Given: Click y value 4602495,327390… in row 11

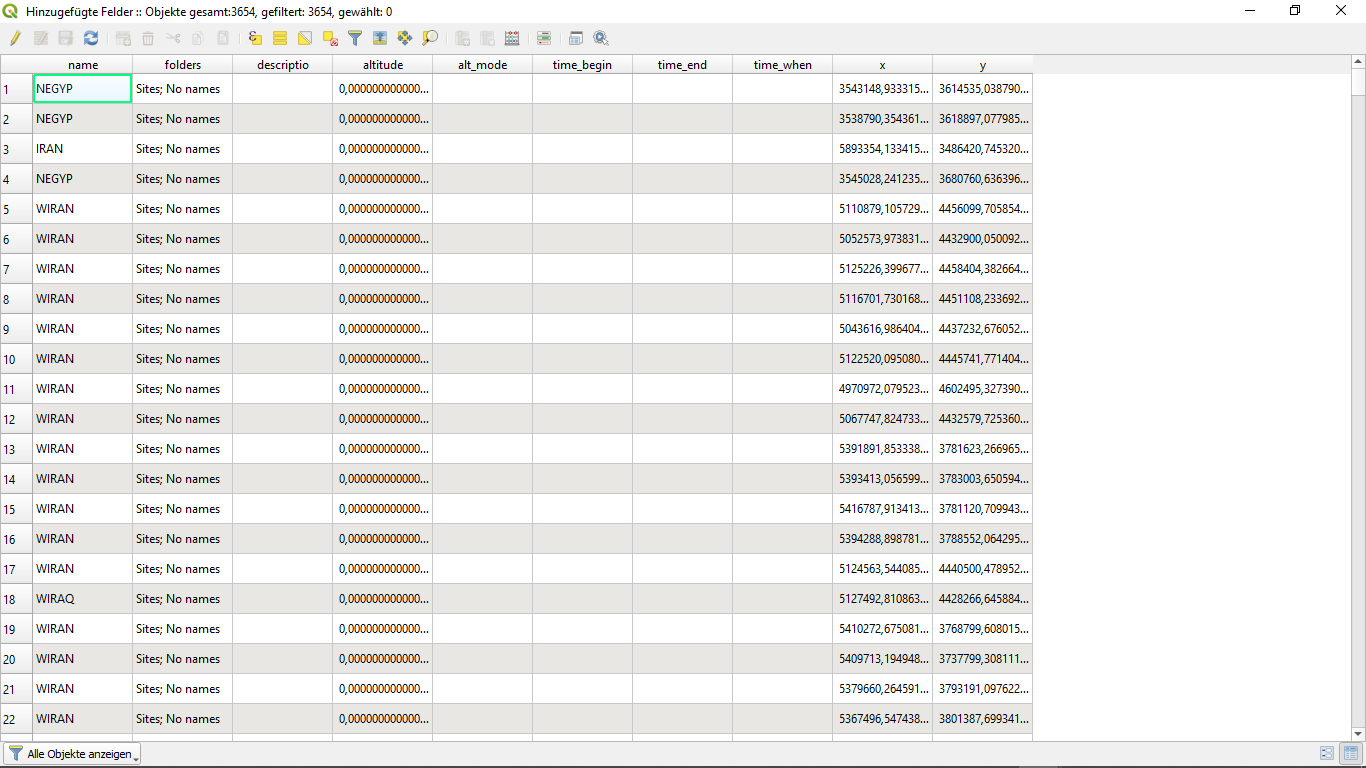Looking at the screenshot, I should pos(982,389).
